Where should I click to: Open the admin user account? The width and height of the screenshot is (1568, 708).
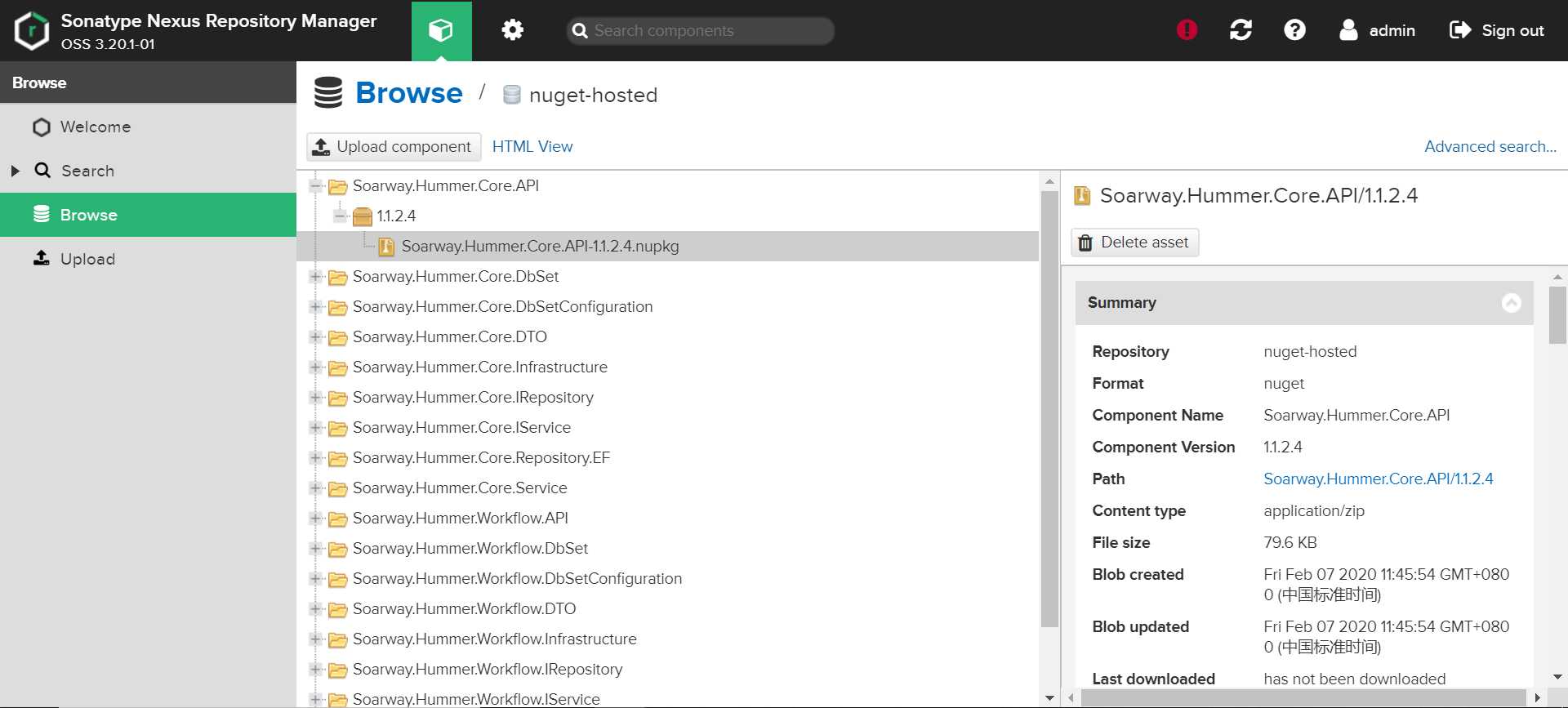(1378, 30)
